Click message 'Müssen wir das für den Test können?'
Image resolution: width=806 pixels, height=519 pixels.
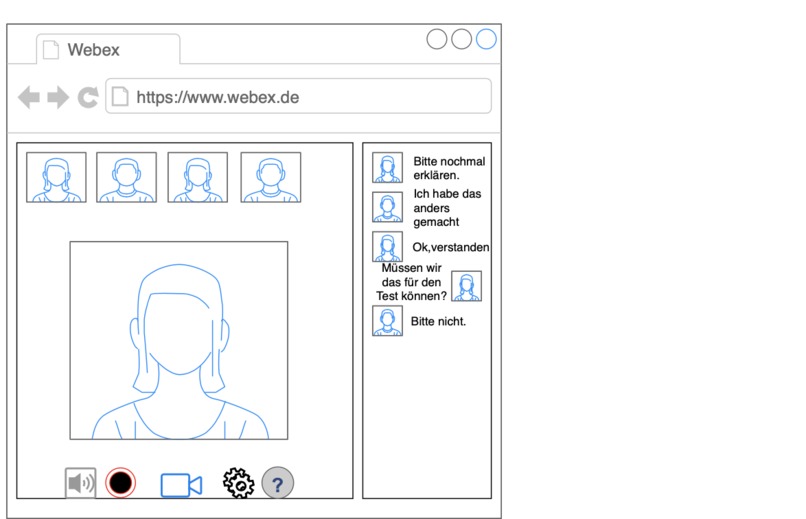pos(411,282)
